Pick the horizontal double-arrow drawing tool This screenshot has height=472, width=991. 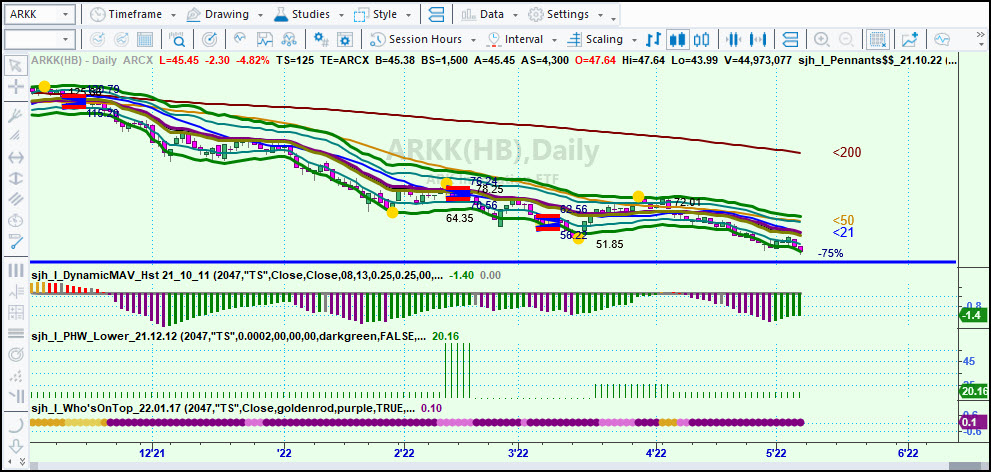coord(16,157)
